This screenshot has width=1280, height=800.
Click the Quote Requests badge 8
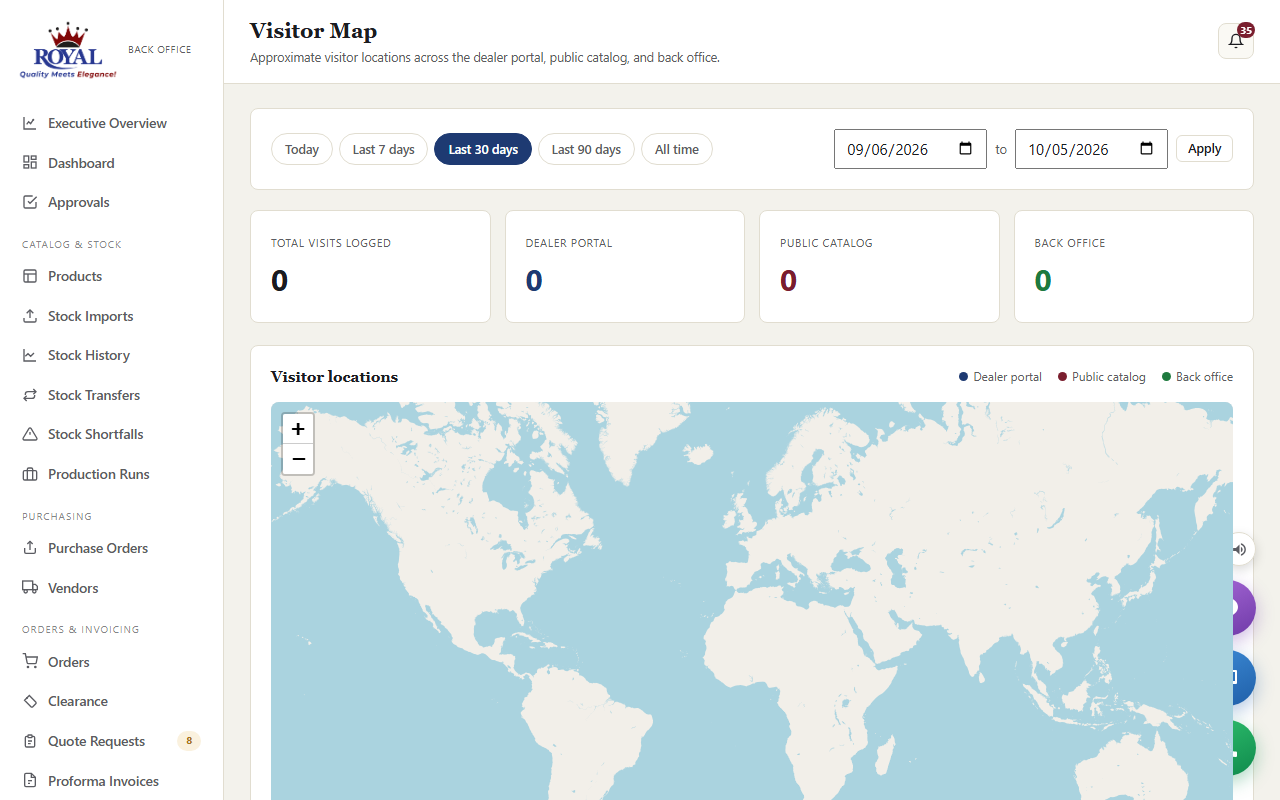click(189, 741)
